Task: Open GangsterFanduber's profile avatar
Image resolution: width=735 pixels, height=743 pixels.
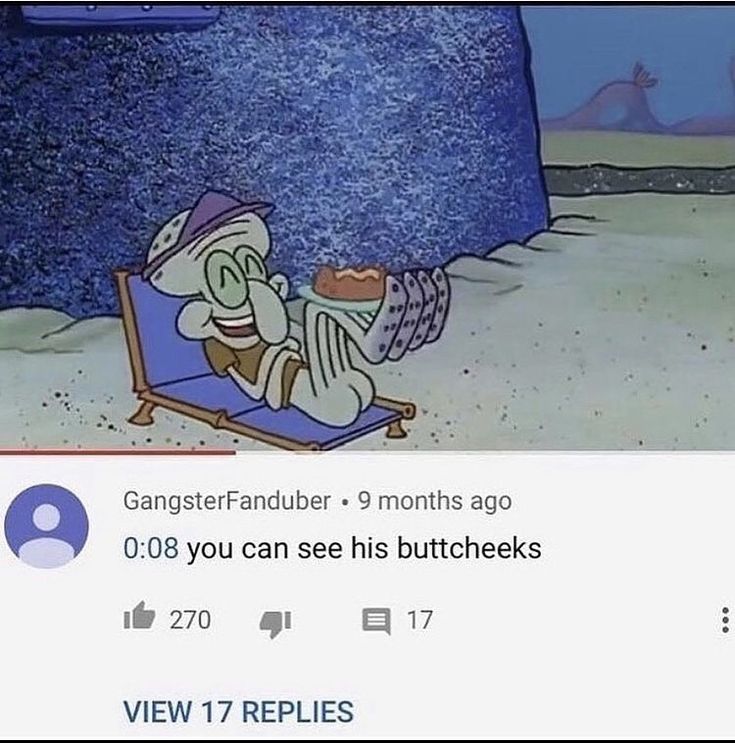Action: [x=46, y=526]
